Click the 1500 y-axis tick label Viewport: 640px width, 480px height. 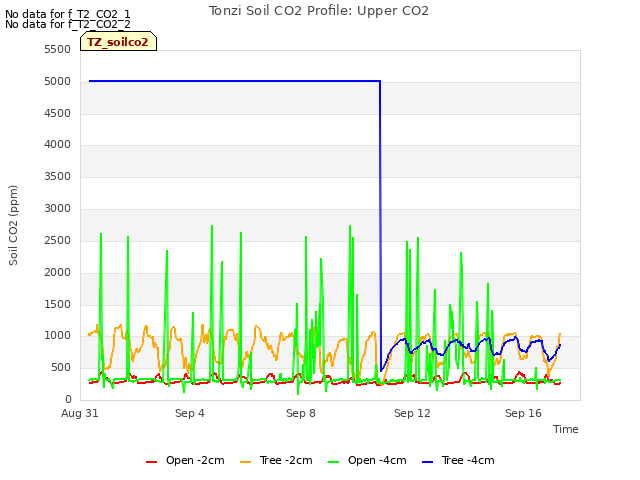[x=58, y=304]
